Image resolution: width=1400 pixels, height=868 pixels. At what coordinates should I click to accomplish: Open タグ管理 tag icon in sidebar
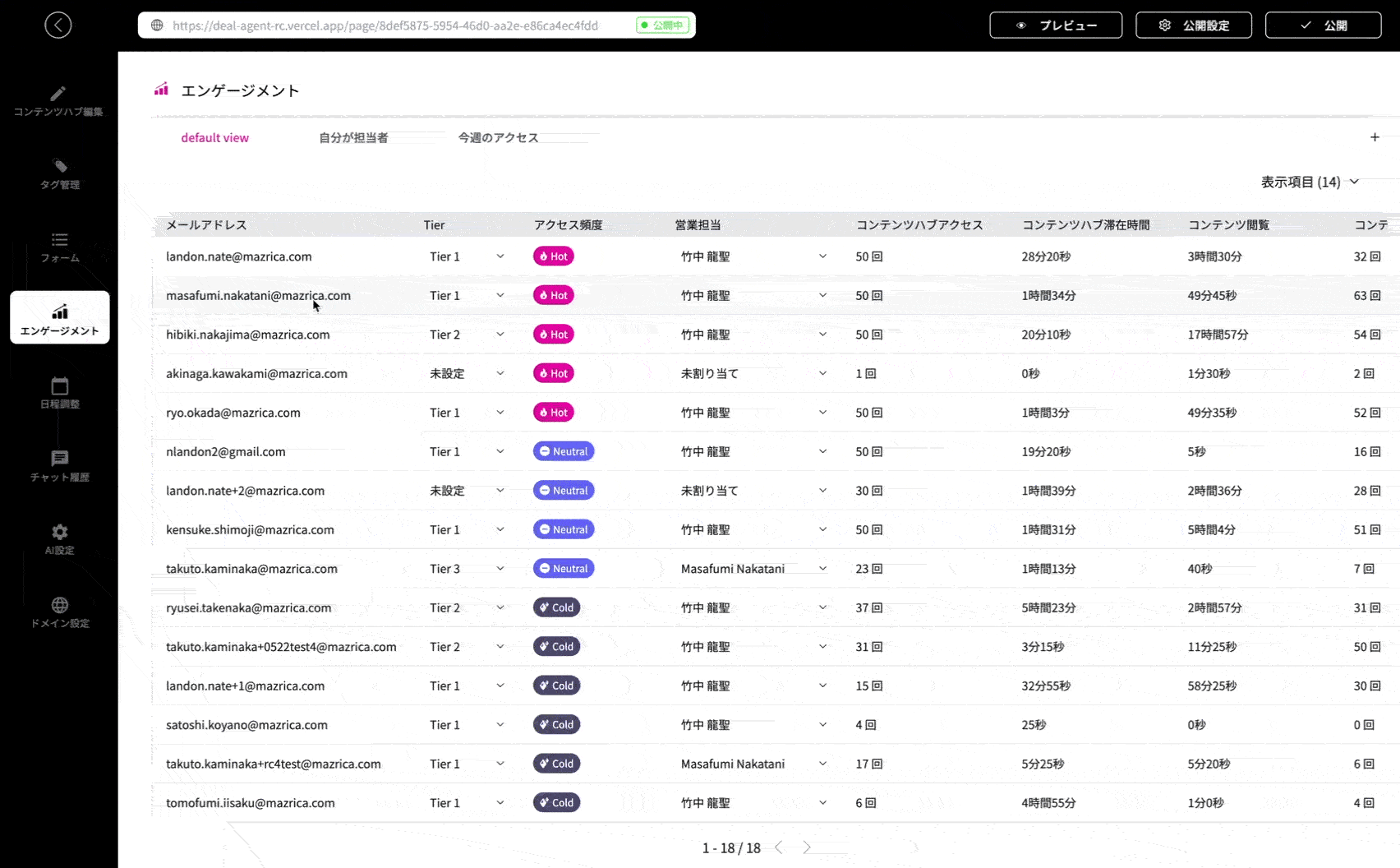point(59,166)
